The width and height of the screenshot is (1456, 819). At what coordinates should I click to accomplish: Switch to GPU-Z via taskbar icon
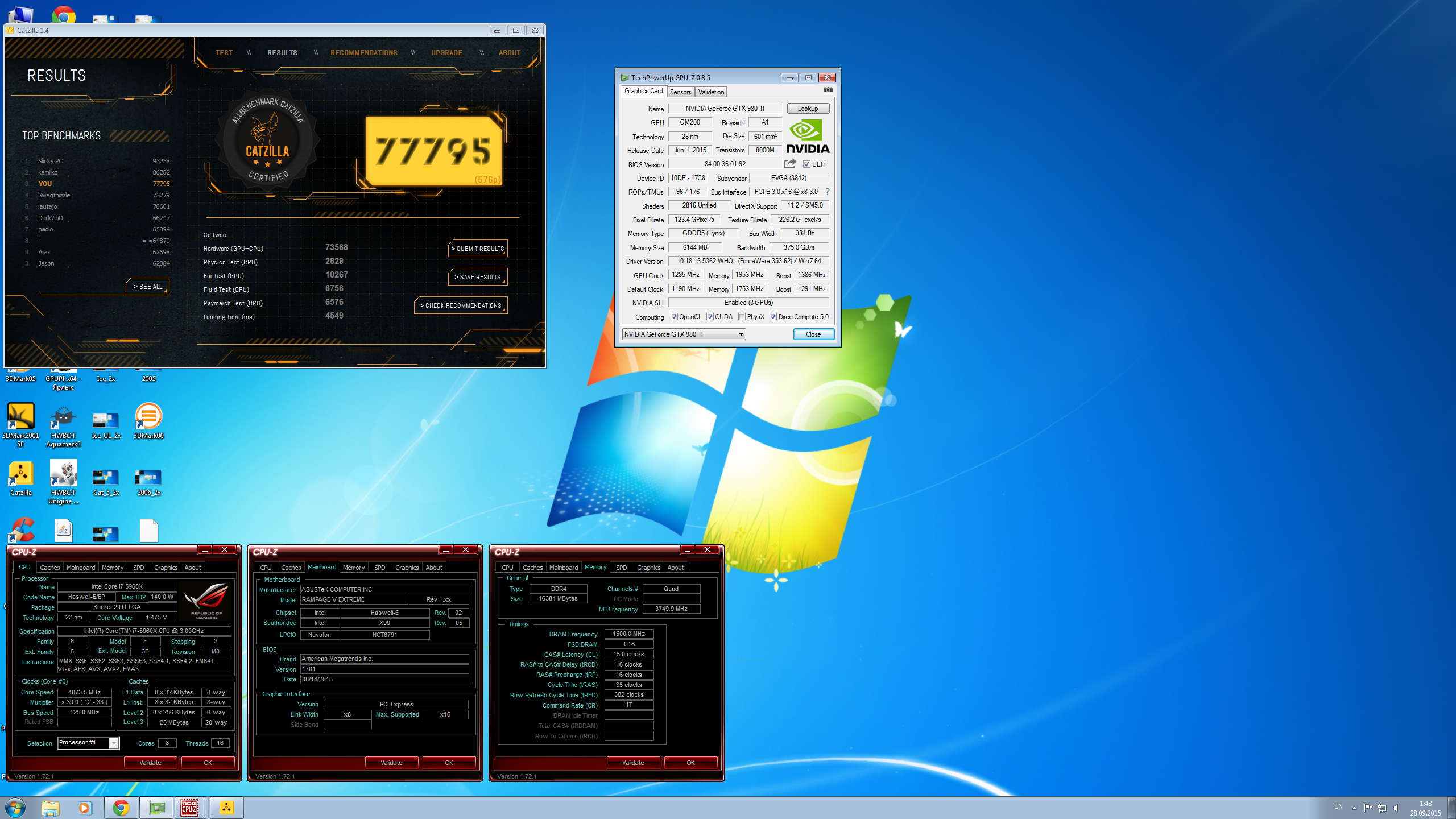tap(156, 808)
